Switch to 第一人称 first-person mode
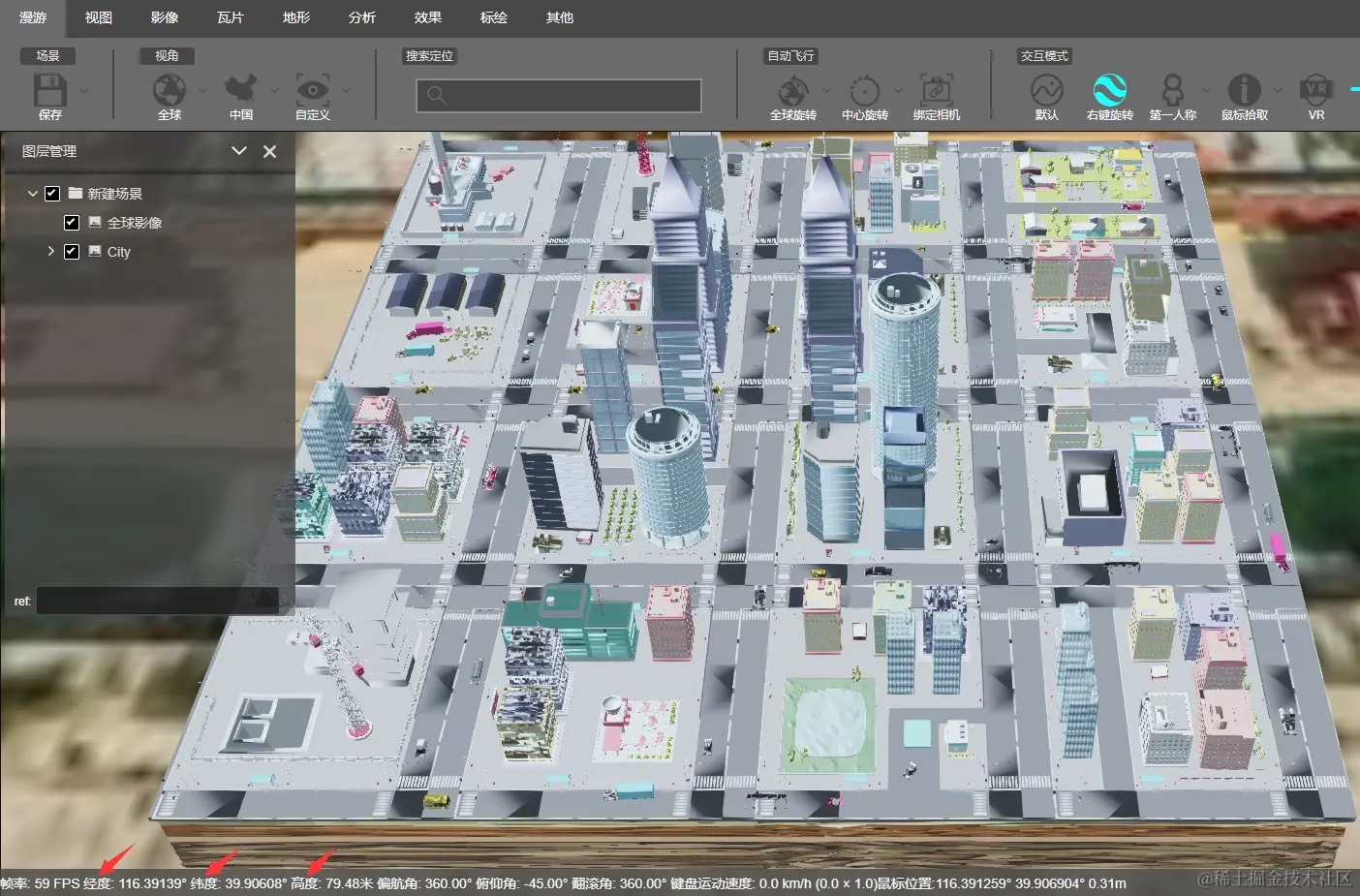Image resolution: width=1360 pixels, height=896 pixels. [x=1173, y=90]
